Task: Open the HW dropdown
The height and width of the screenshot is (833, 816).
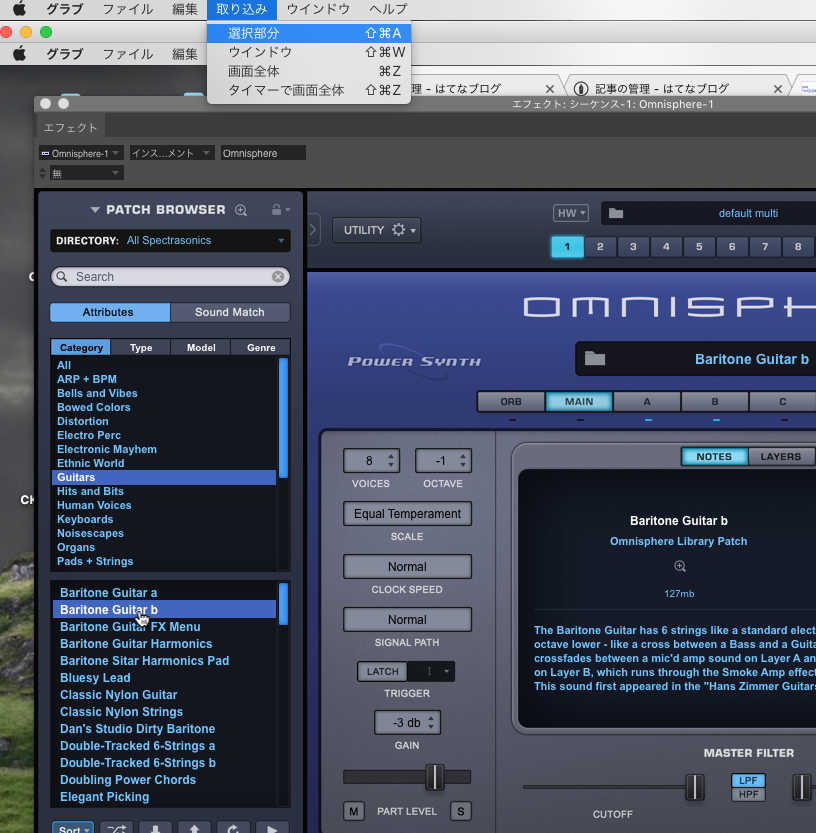Action: [x=571, y=213]
